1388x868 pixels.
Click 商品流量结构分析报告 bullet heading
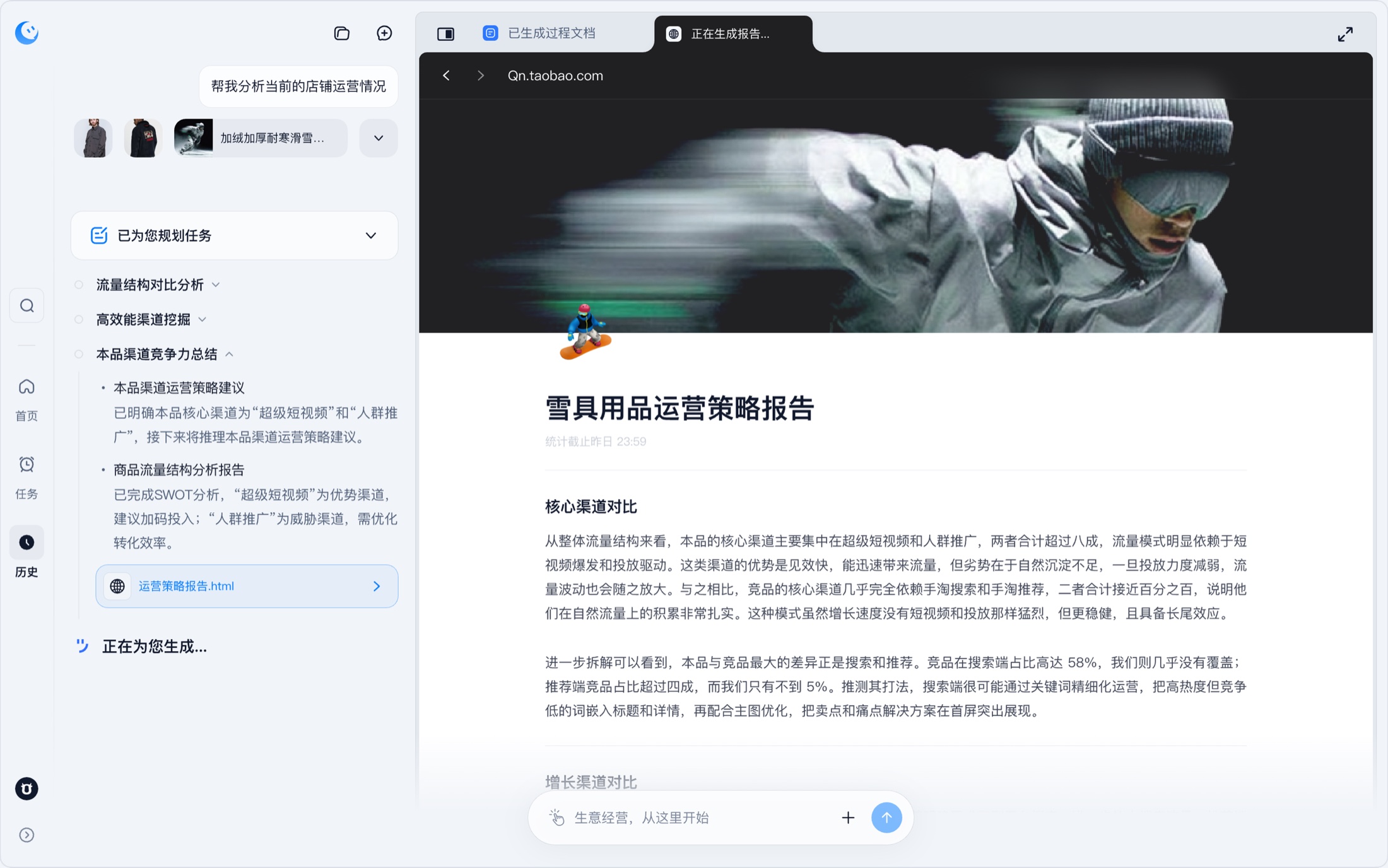point(179,470)
